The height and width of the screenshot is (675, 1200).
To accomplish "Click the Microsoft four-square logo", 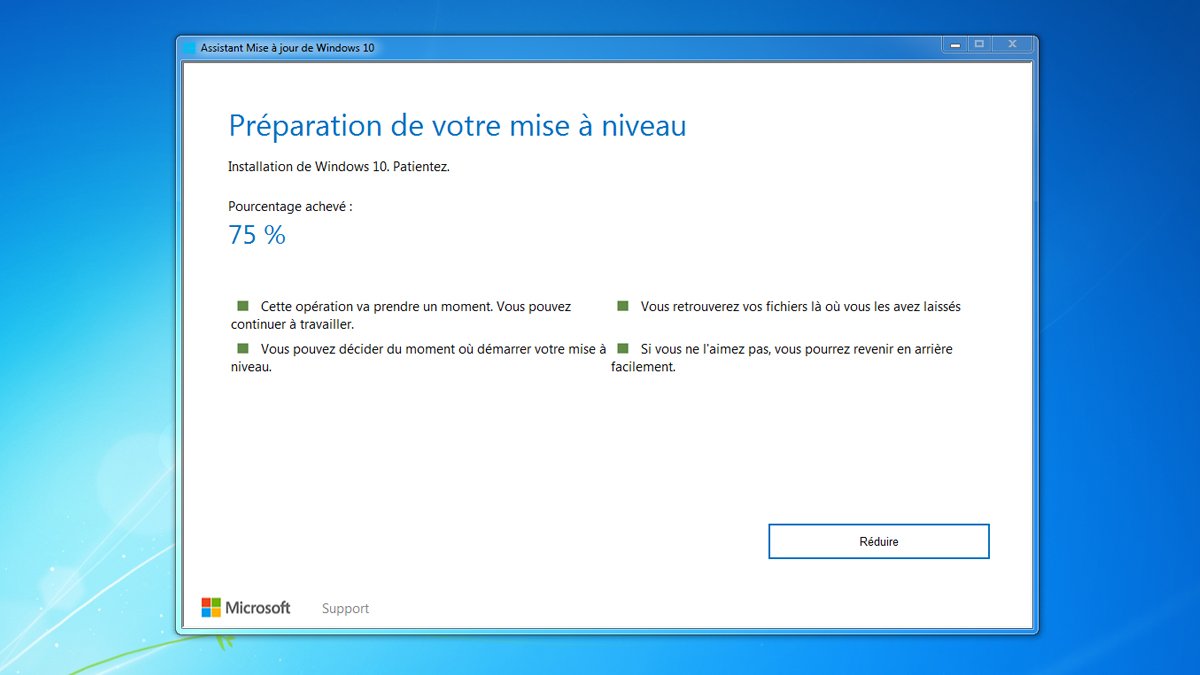I will [211, 608].
